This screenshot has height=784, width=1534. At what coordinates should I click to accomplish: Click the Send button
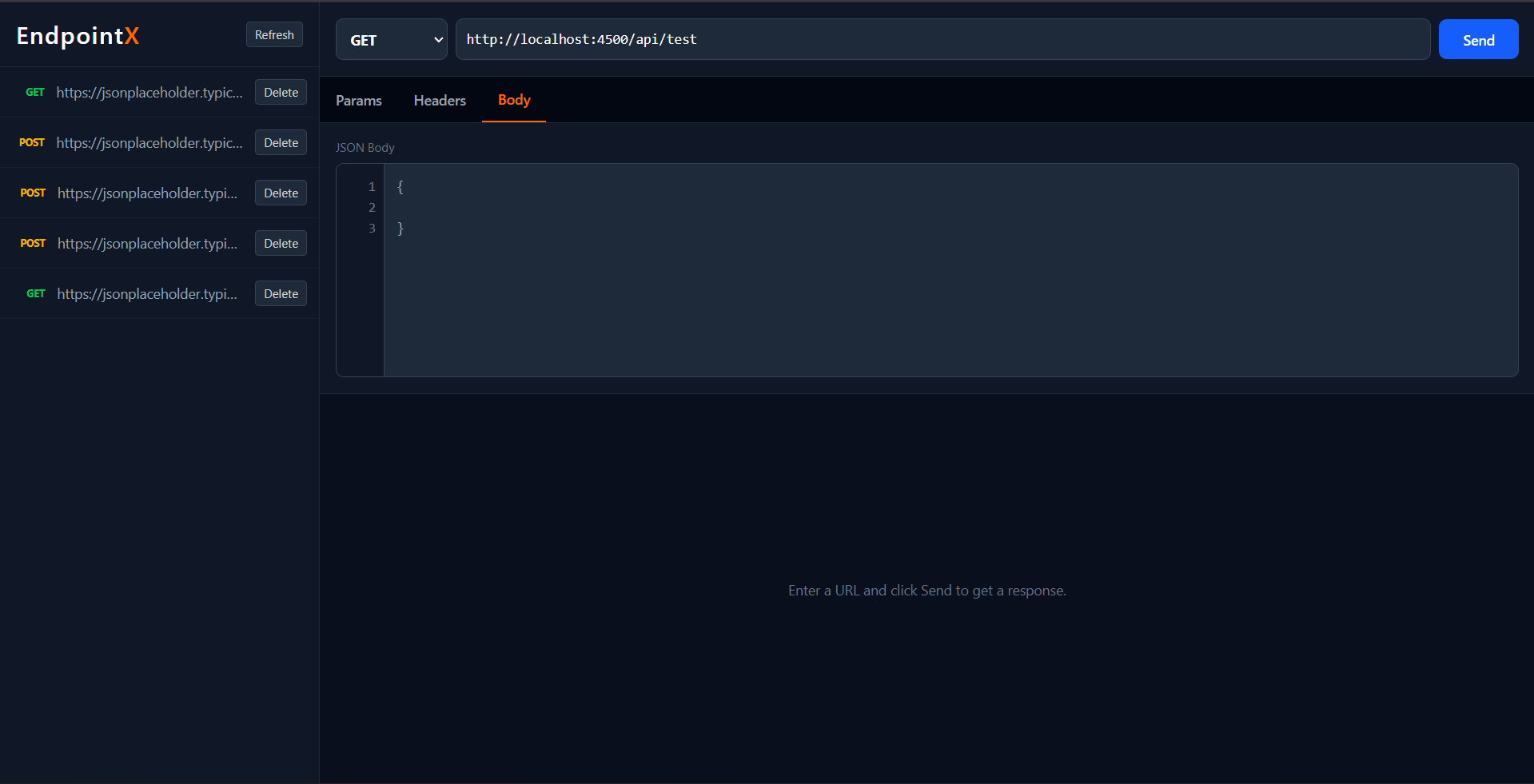pos(1477,39)
